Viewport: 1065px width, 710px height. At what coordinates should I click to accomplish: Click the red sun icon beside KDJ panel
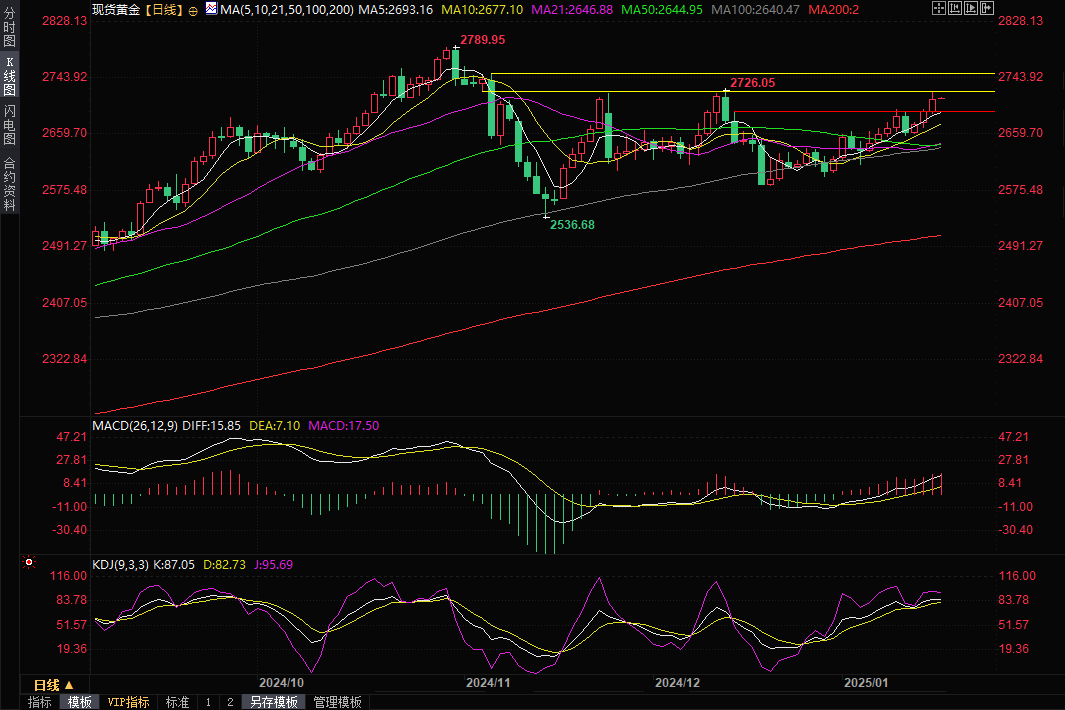(27, 563)
